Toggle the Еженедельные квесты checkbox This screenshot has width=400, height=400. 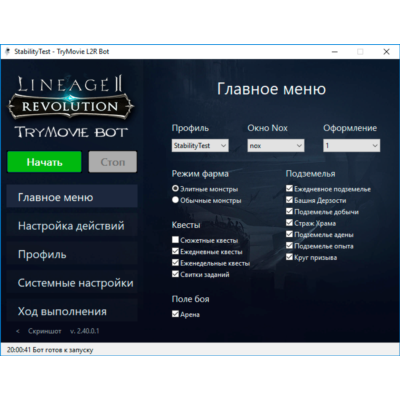(x=175, y=262)
